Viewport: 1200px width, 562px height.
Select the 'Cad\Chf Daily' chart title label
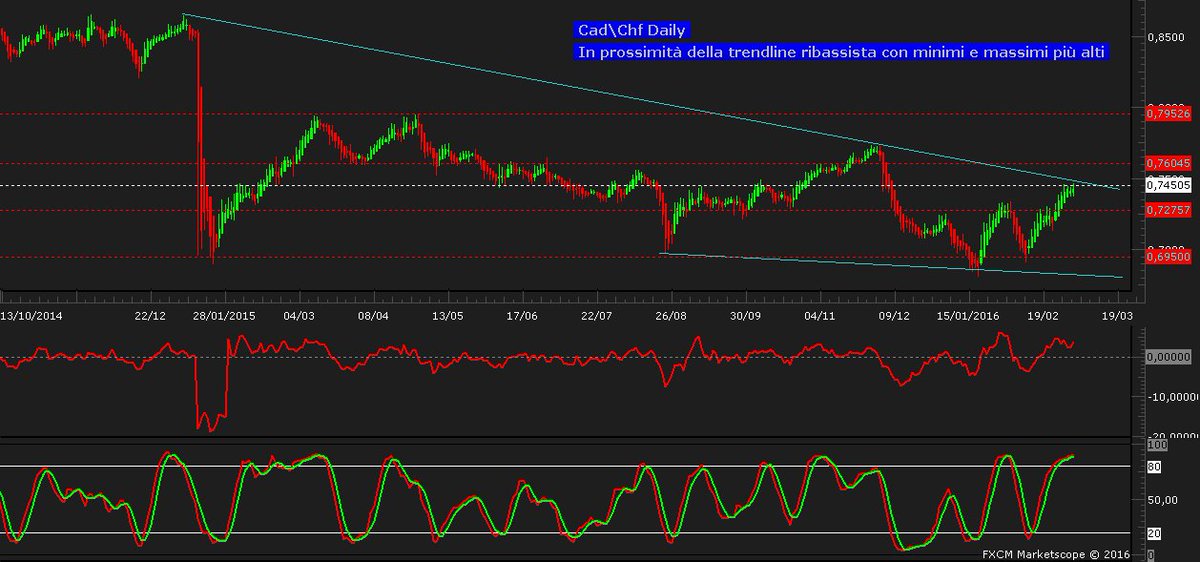631,31
